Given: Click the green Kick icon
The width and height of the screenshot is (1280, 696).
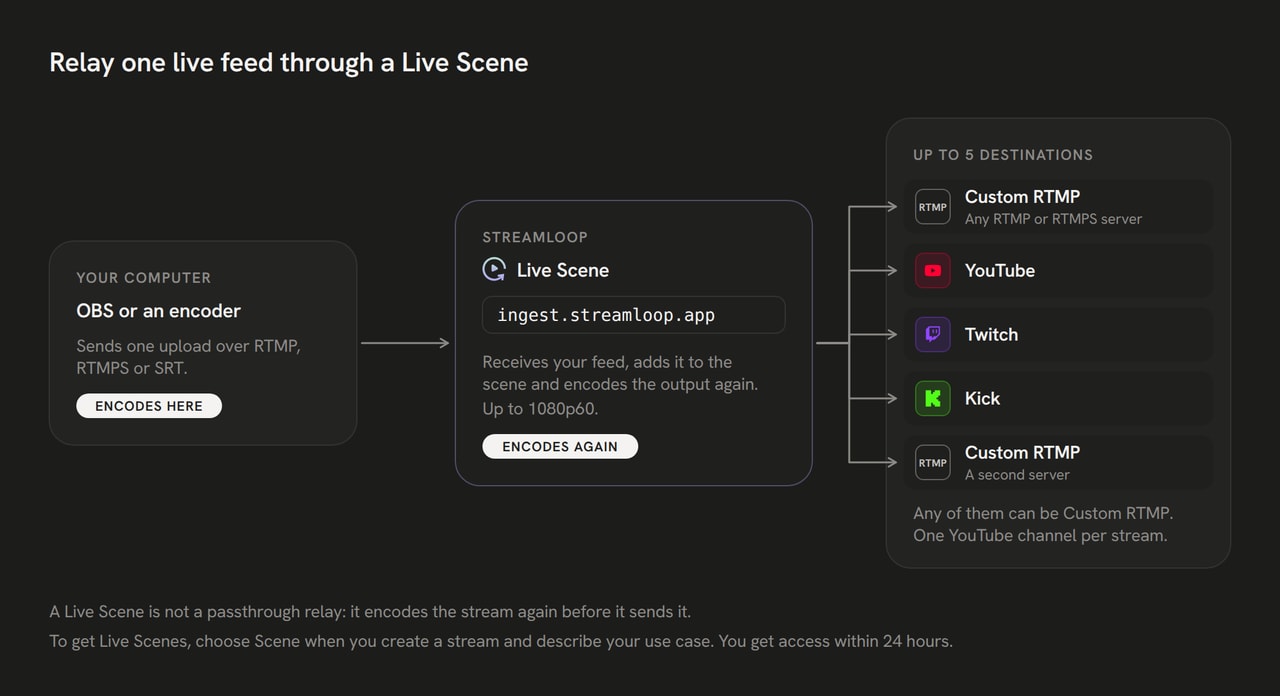Looking at the screenshot, I should [x=933, y=399].
